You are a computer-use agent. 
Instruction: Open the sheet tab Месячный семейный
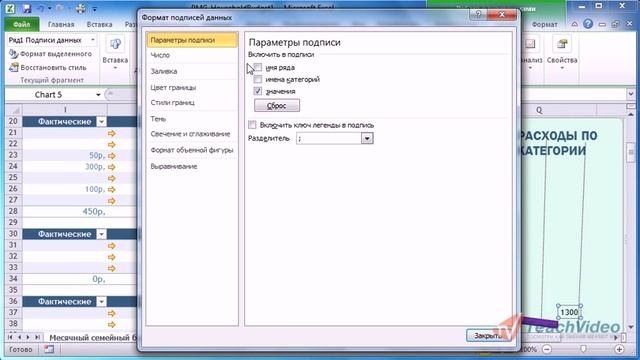pos(93,338)
